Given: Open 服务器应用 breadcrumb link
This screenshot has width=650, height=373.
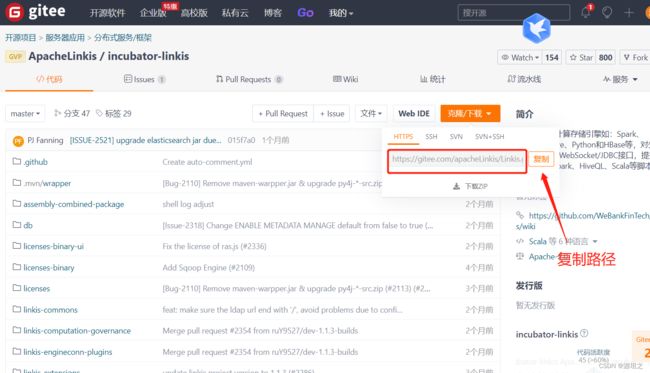Looking at the screenshot, I should coord(65,38).
